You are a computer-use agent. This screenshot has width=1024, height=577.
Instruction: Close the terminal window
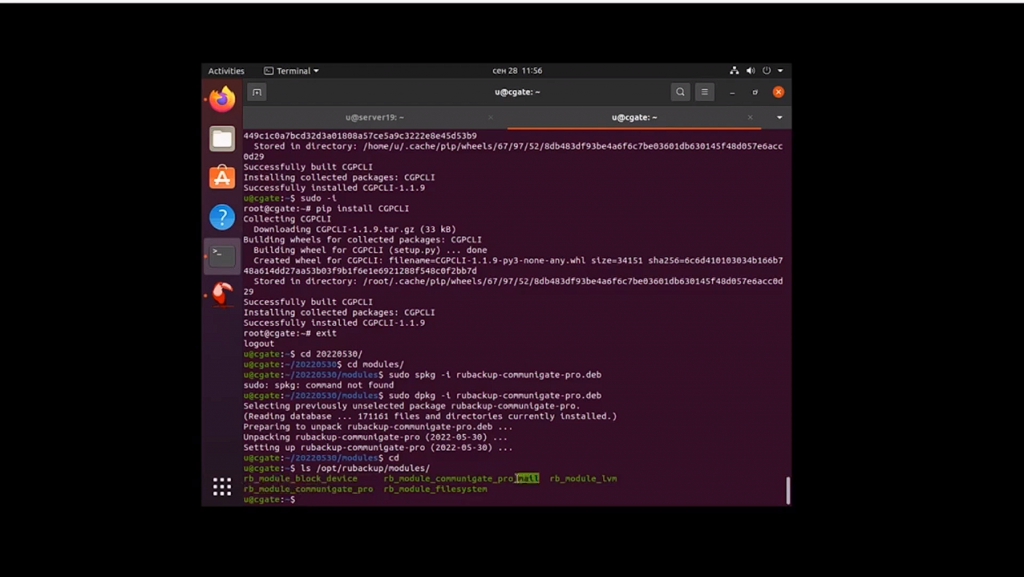(x=778, y=92)
